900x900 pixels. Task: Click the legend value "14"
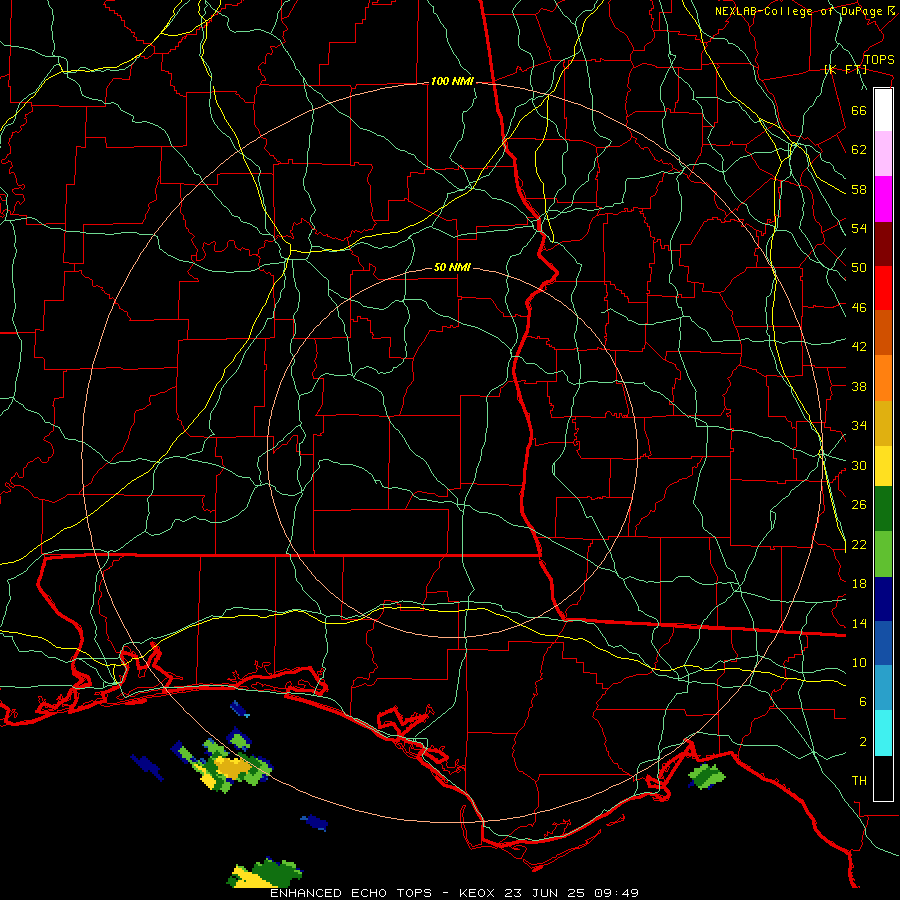(859, 623)
